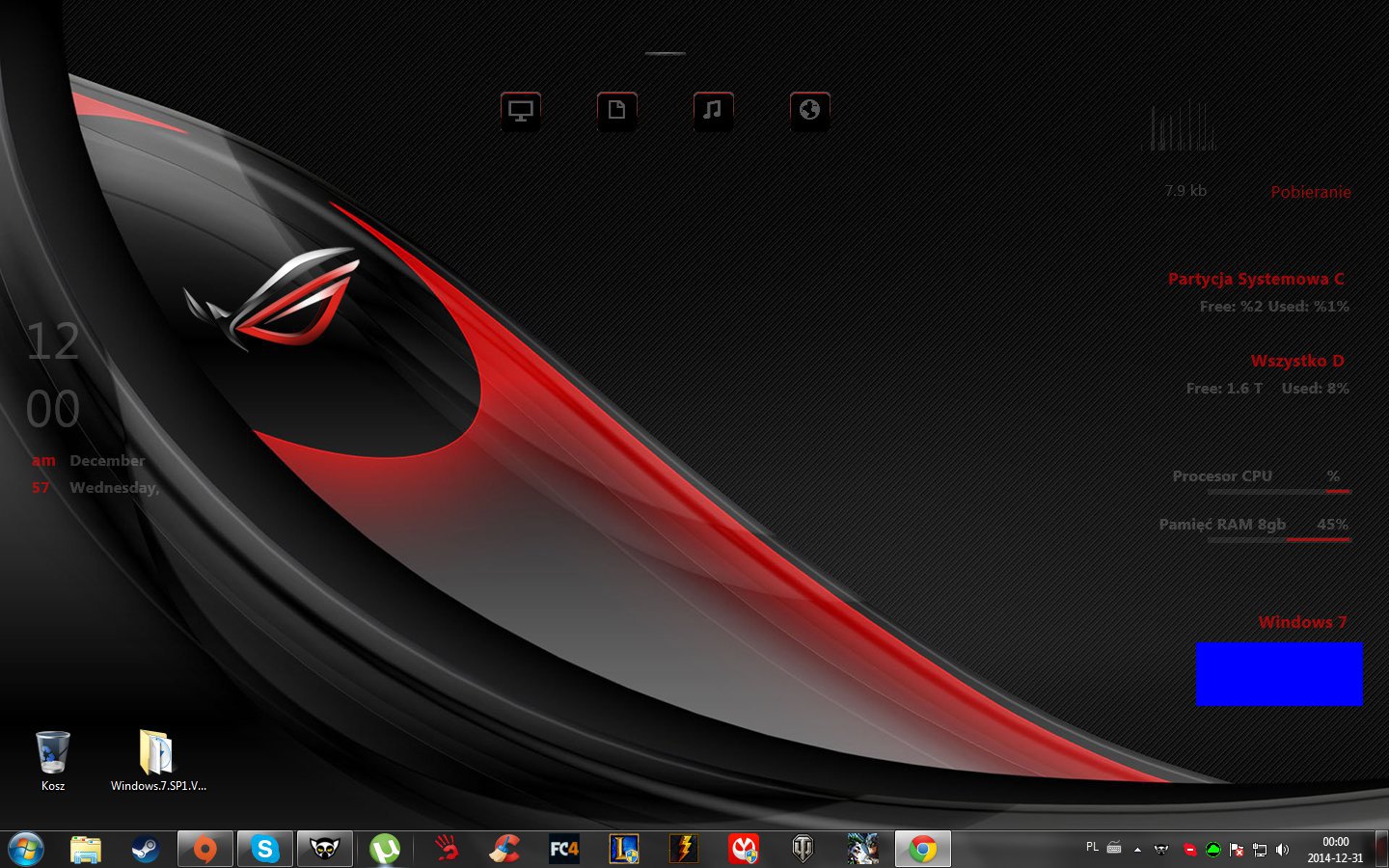The width and height of the screenshot is (1389, 868).
Task: Click the 45% RAM usage value
Action: coord(1333,525)
